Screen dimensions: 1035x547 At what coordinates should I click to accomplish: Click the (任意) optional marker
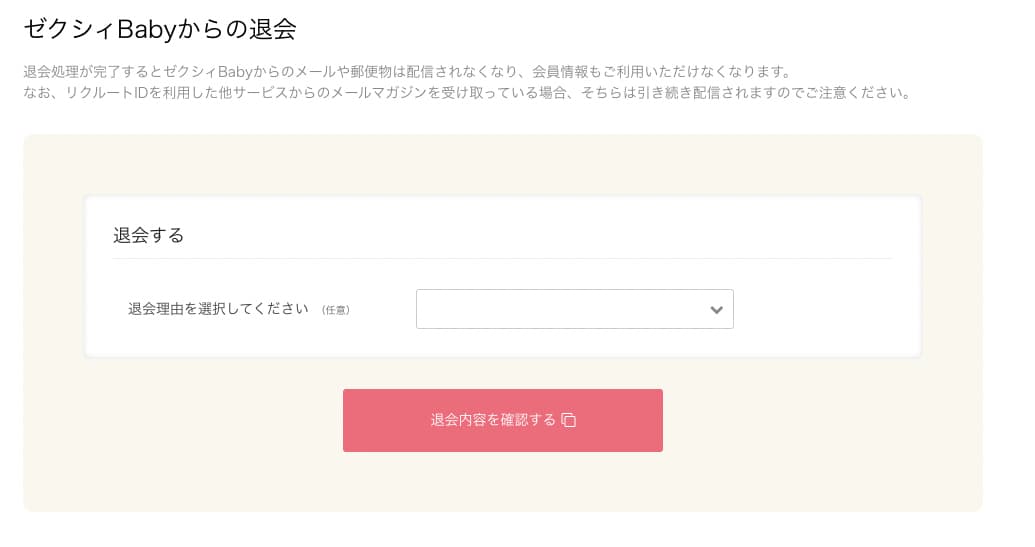pyautogui.click(x=336, y=310)
